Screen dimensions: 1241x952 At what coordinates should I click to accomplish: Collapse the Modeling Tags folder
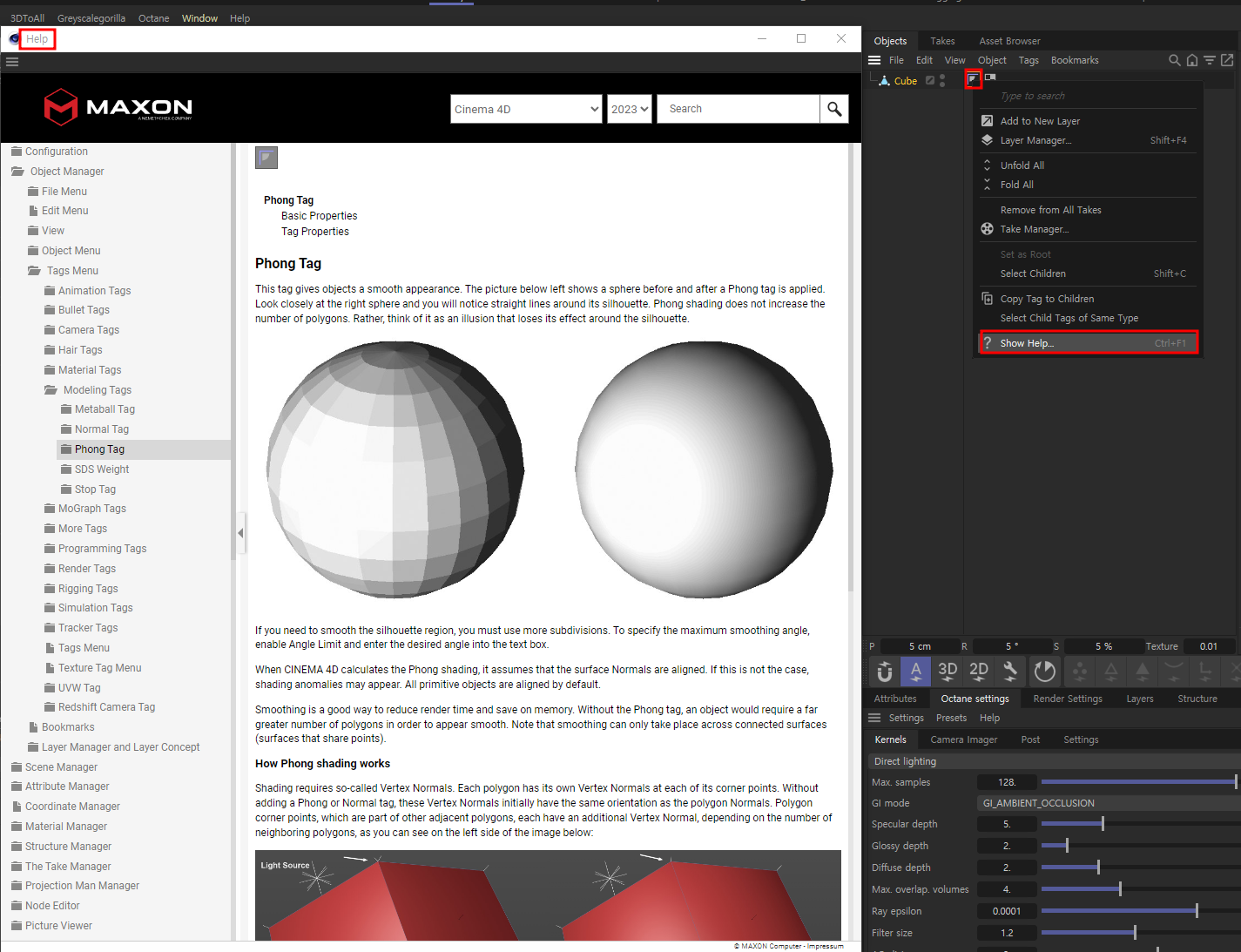coord(51,390)
